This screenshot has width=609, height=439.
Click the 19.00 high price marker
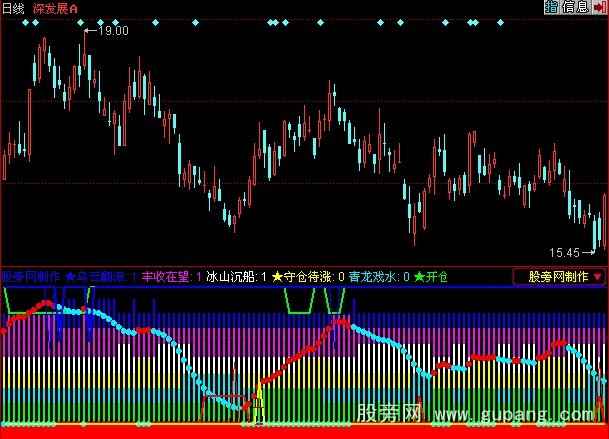pyautogui.click(x=113, y=31)
